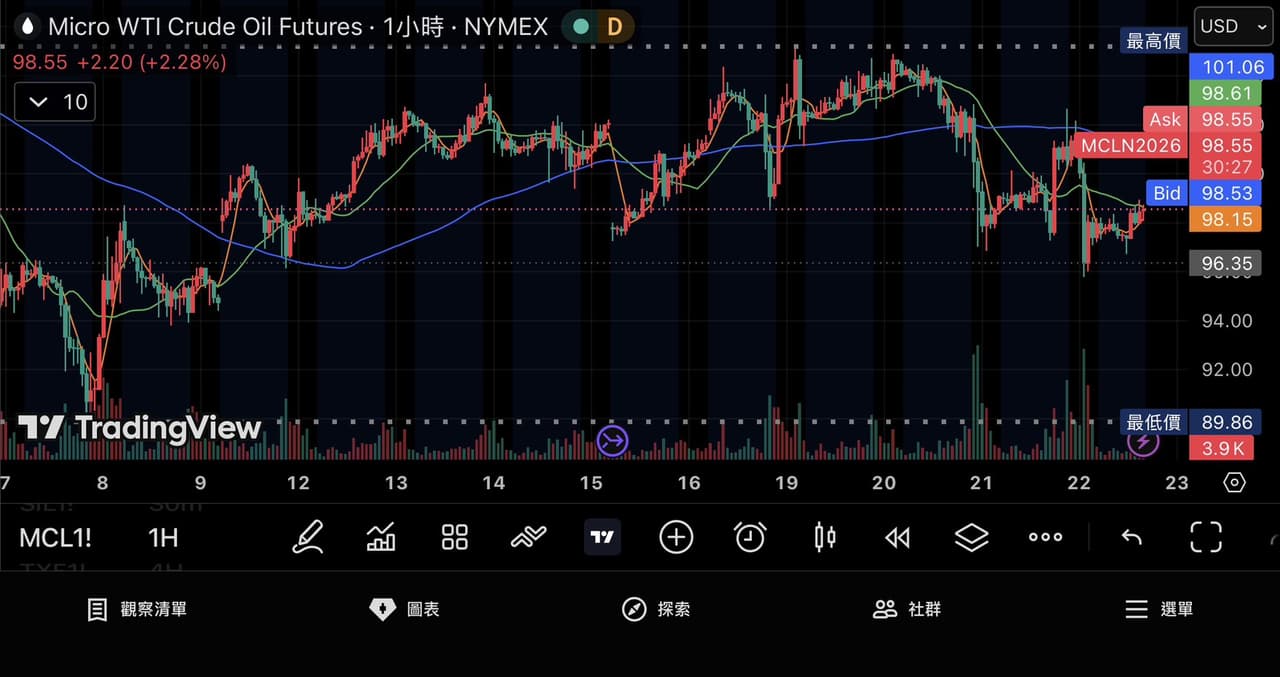Switch to the 圖表 tab
Screen dimensions: 1280x677
(404, 609)
